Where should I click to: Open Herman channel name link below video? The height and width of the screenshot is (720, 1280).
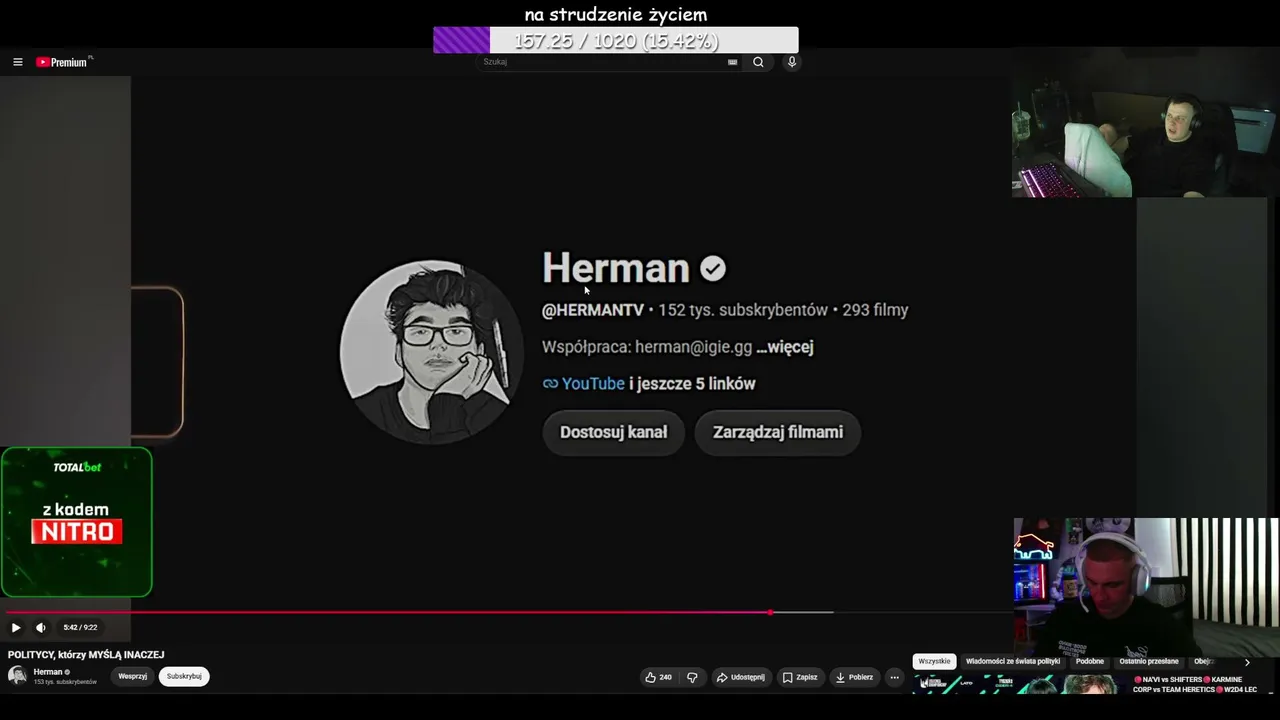tap(48, 672)
